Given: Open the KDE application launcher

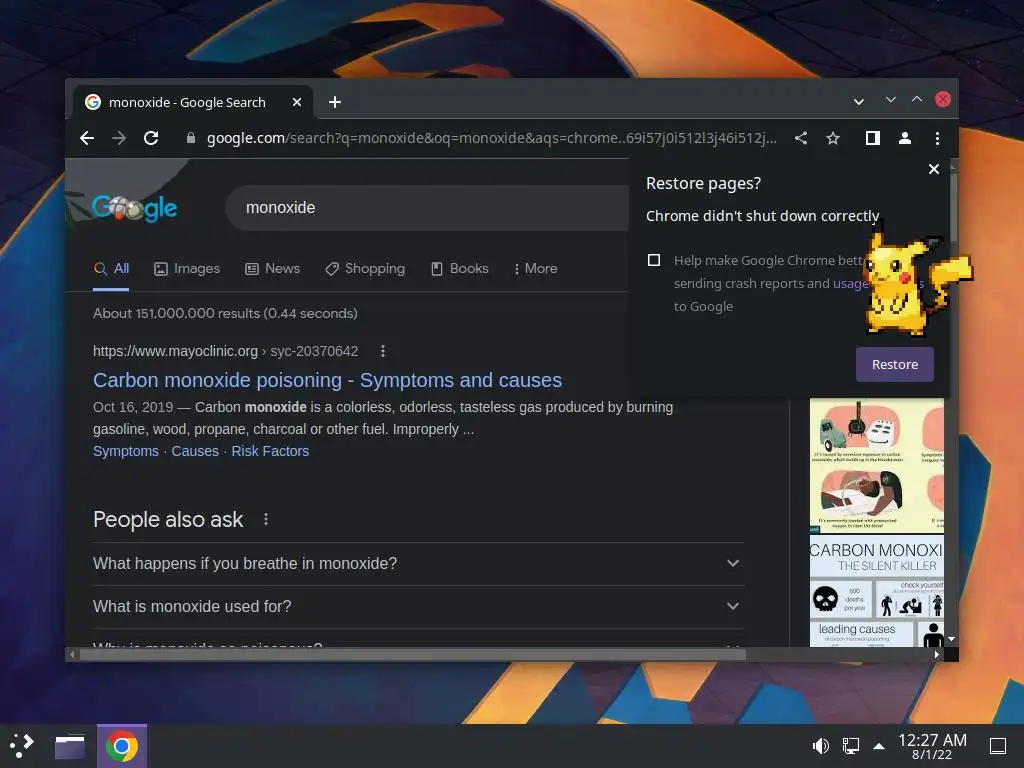Looking at the screenshot, I should click(x=21, y=746).
